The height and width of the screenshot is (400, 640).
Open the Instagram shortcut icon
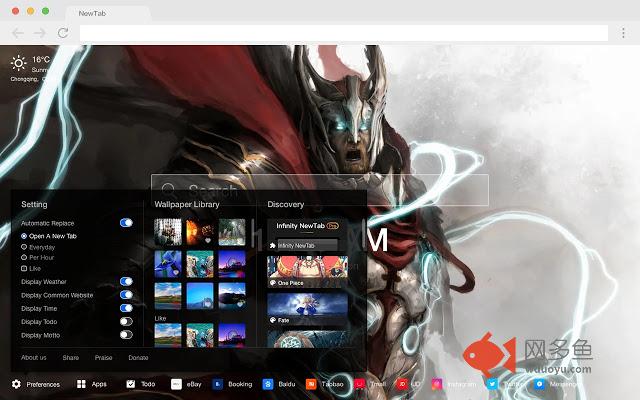tap(437, 384)
